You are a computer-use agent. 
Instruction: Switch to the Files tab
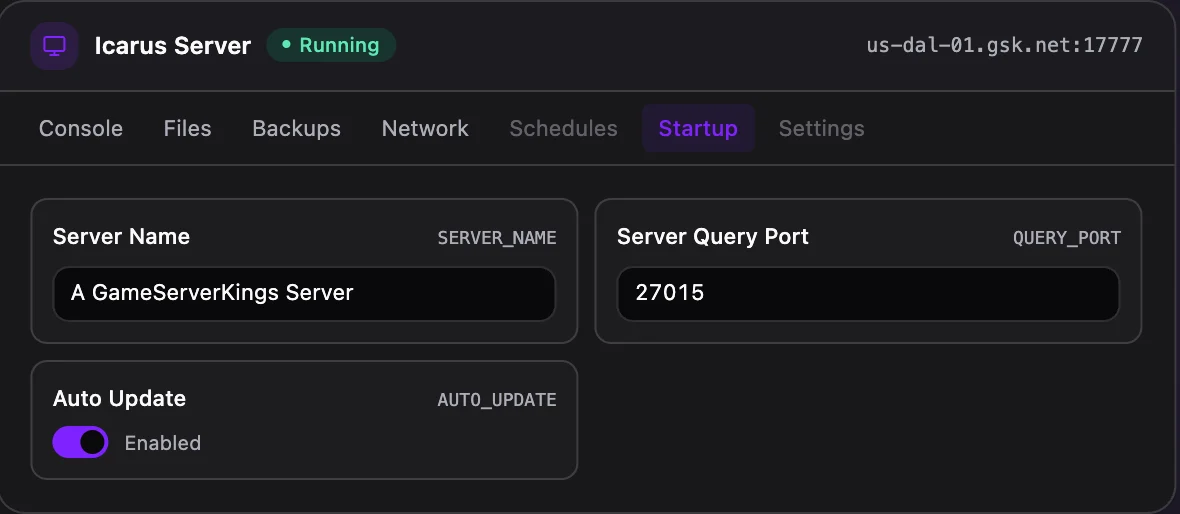click(x=187, y=129)
